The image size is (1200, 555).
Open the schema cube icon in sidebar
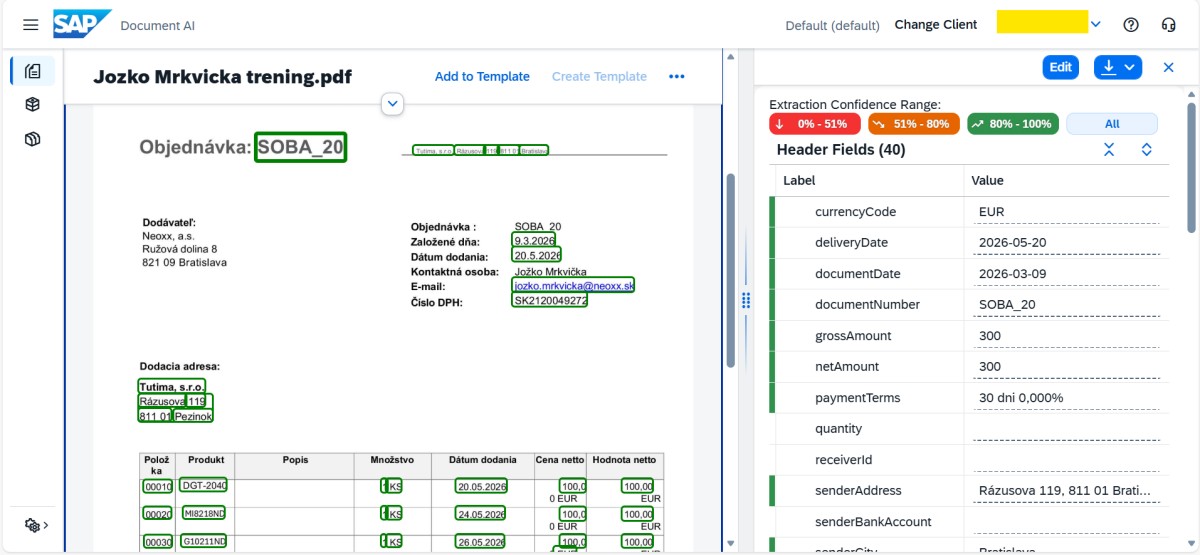tap(32, 105)
